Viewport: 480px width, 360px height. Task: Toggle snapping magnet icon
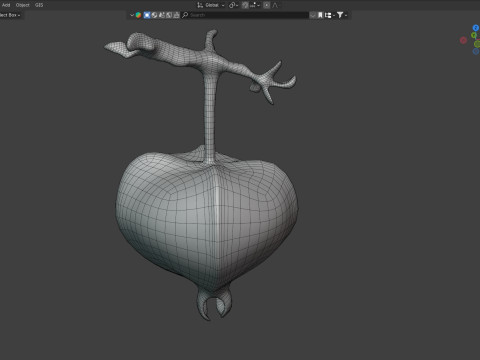245,5
